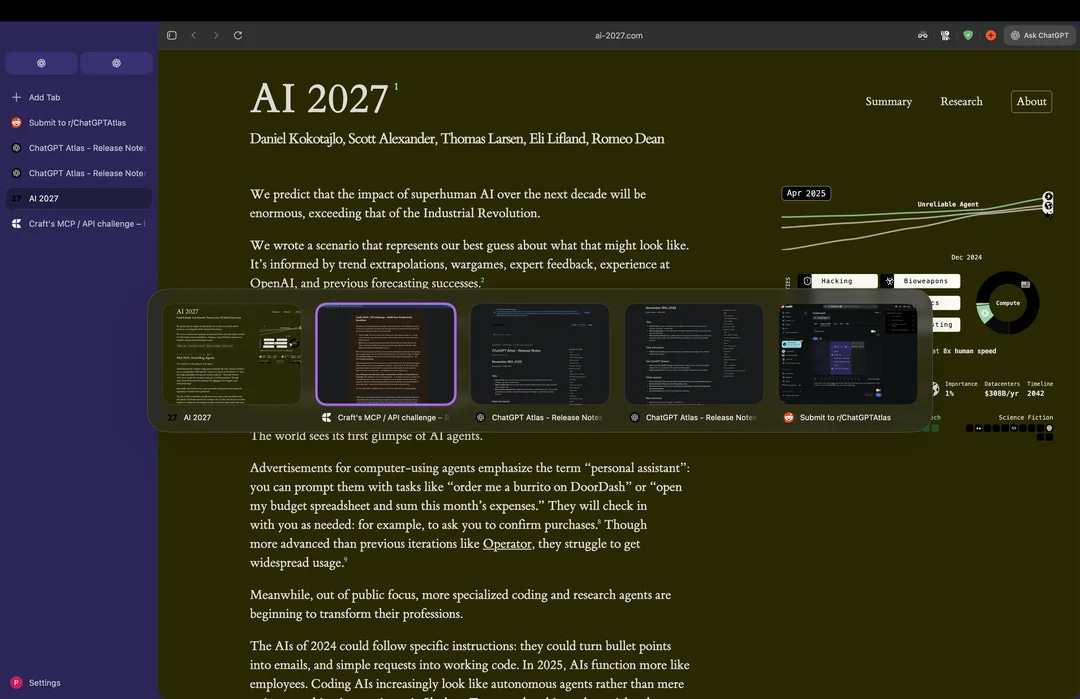Open the green shield ad-blocker extension
Image resolution: width=1080 pixels, height=699 pixels.
(x=968, y=35)
